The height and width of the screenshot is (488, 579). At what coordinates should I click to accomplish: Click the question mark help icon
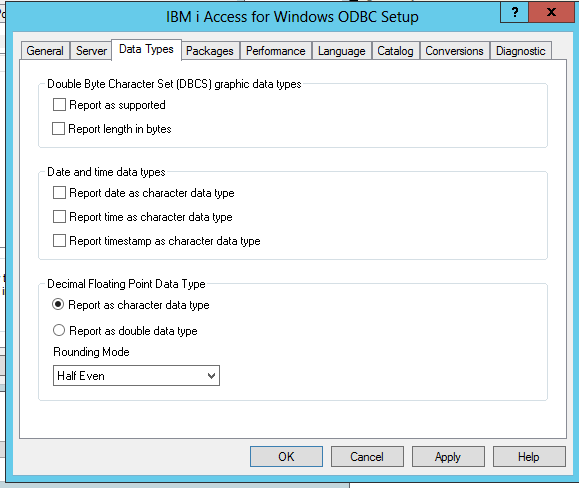coord(515,13)
